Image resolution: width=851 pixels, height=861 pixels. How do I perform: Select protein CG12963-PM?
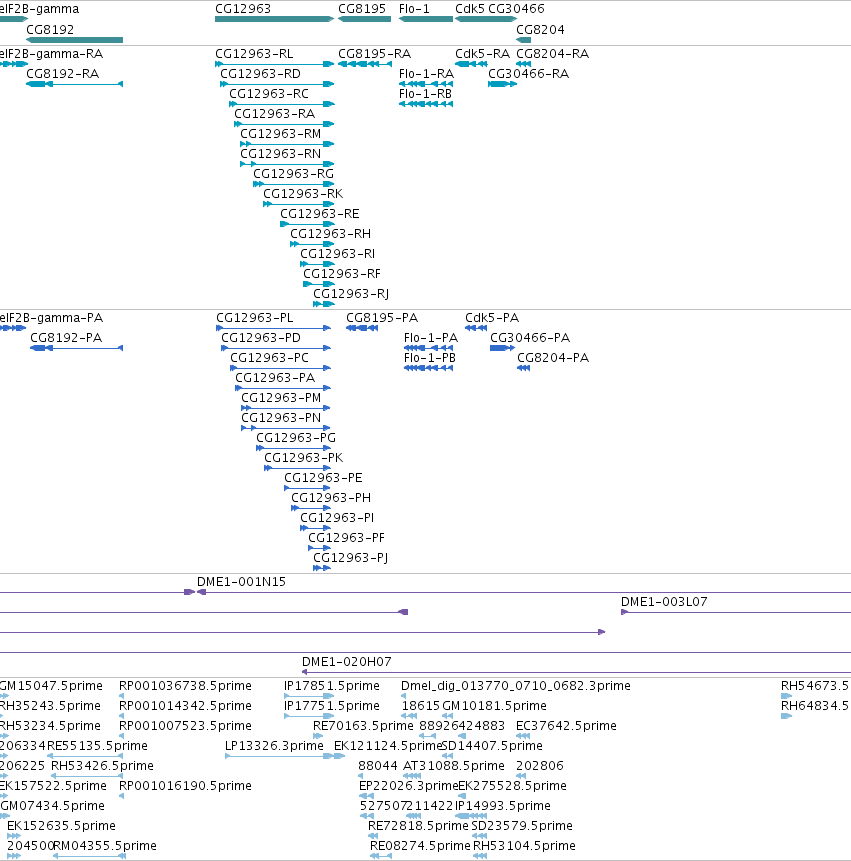pos(286,408)
